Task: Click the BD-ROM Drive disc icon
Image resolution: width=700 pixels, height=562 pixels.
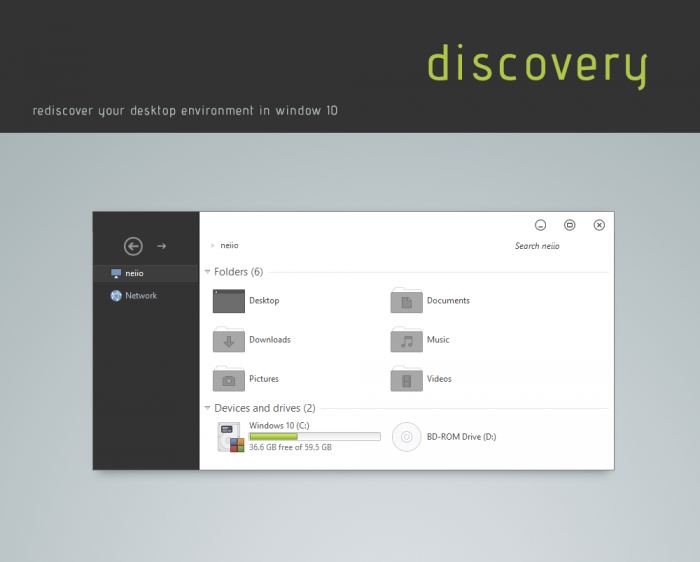Action: 406,437
